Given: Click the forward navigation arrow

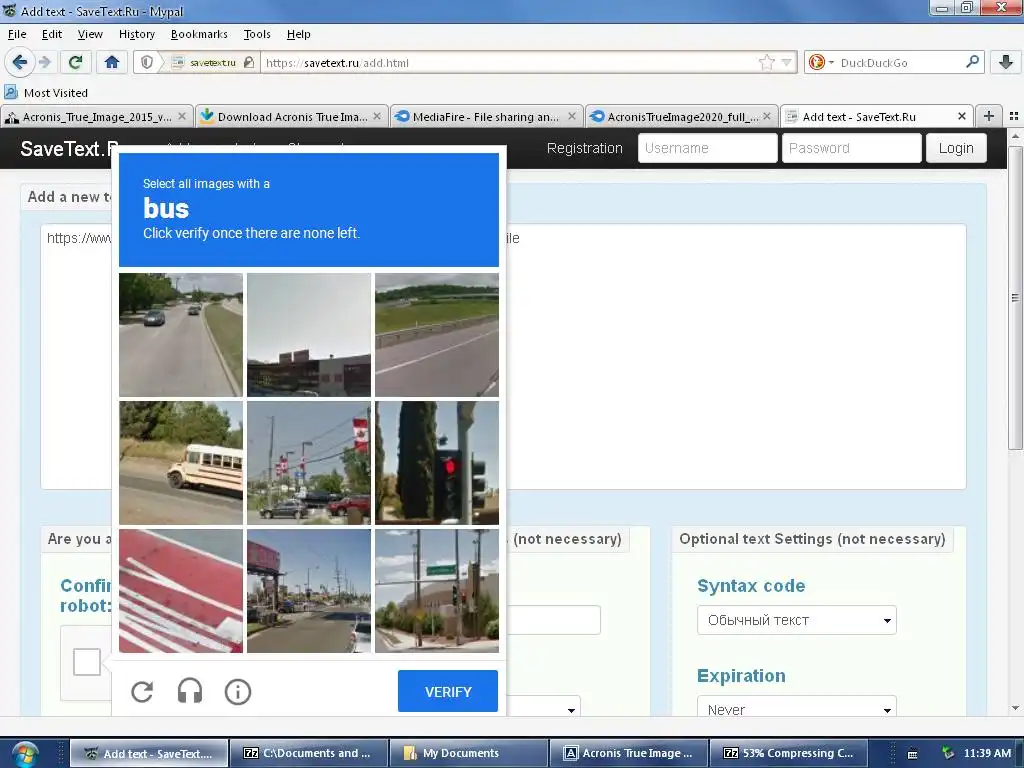Looking at the screenshot, I should (44, 62).
